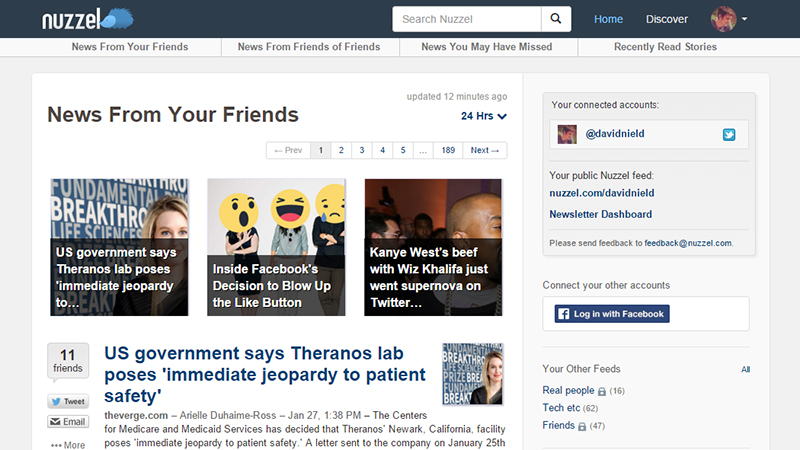
Task: Click All link beside Your Other Feeds
Action: click(x=745, y=369)
